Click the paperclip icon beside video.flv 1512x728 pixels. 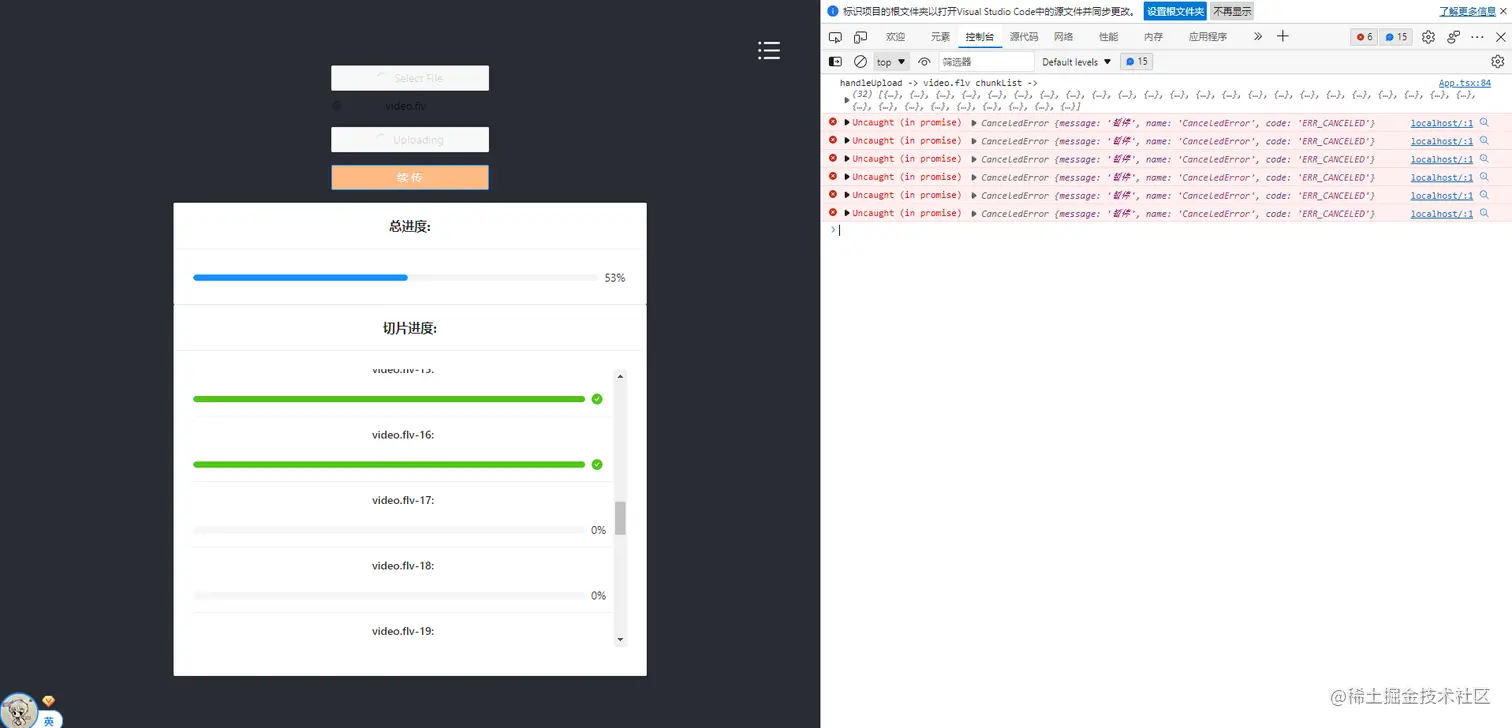(x=337, y=106)
